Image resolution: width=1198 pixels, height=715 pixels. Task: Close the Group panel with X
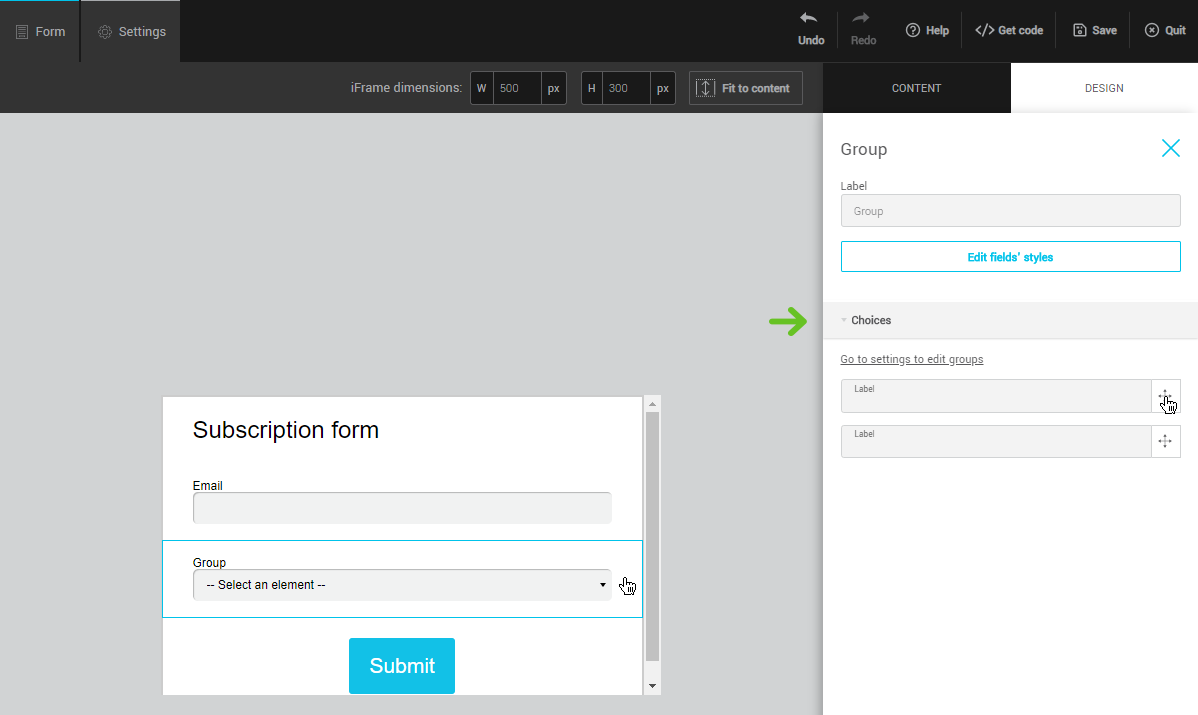(1170, 149)
